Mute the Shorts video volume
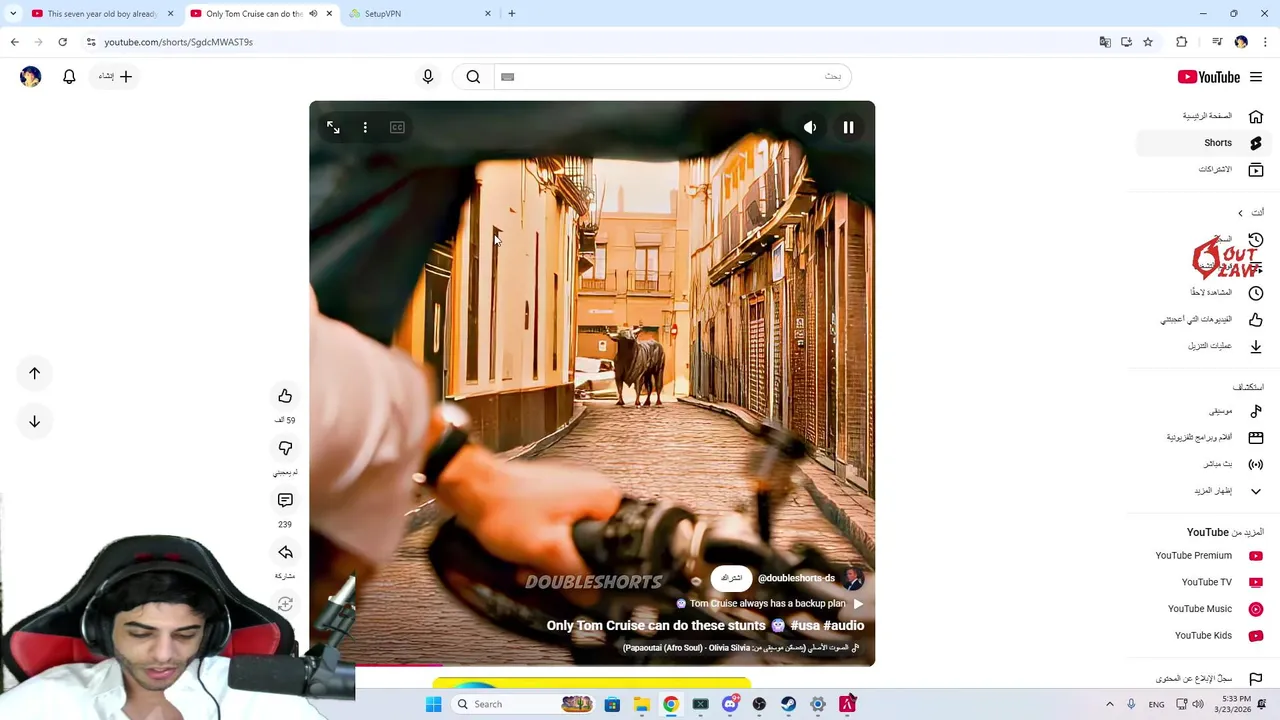 point(810,128)
